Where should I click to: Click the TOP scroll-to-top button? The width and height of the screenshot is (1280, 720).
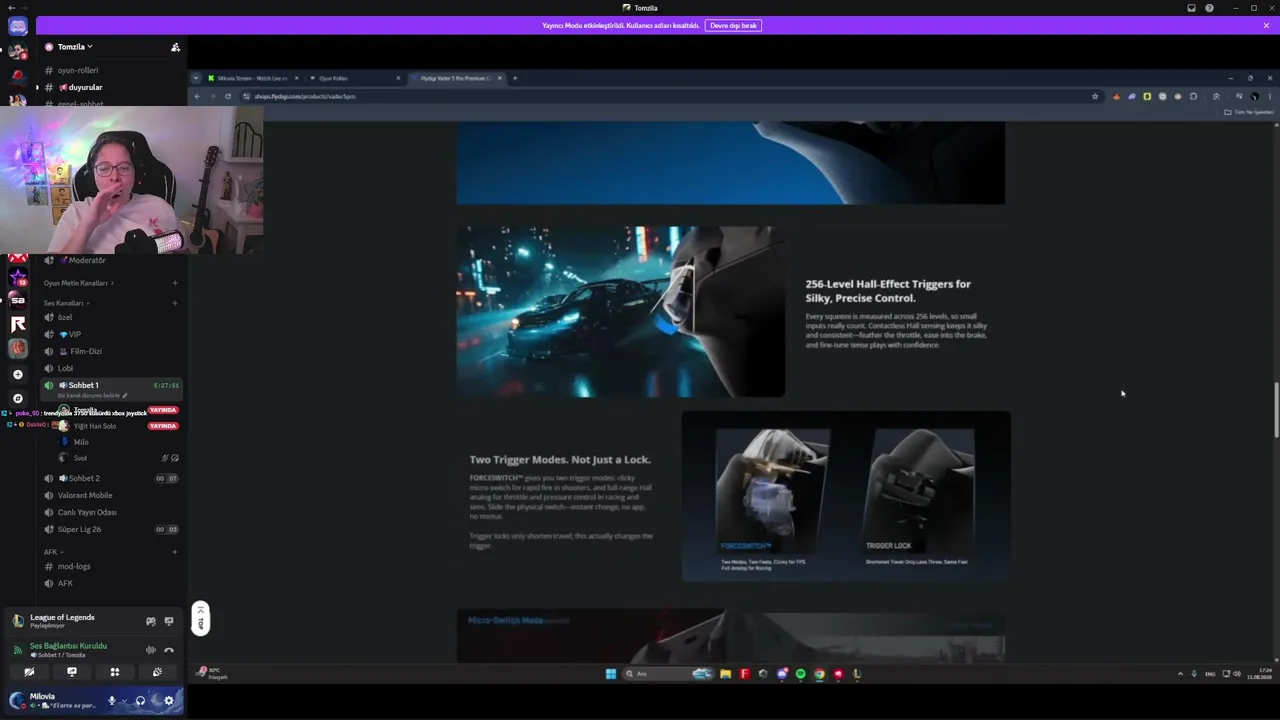200,618
